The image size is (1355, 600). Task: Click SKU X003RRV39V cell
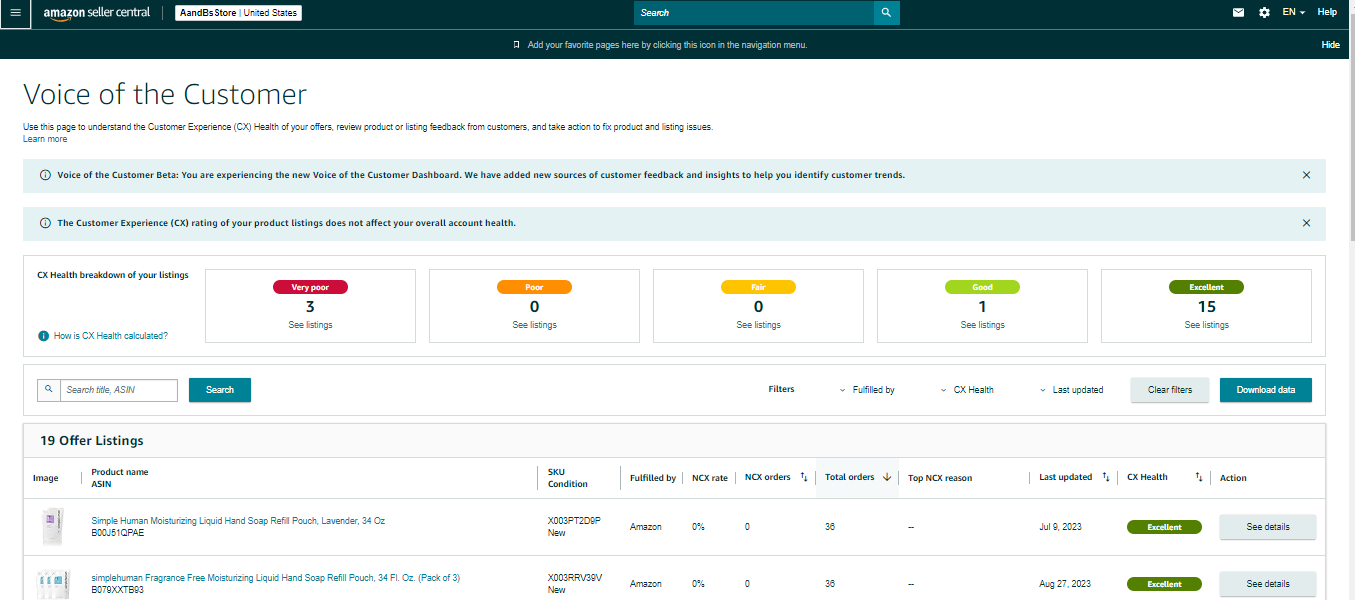pos(575,578)
